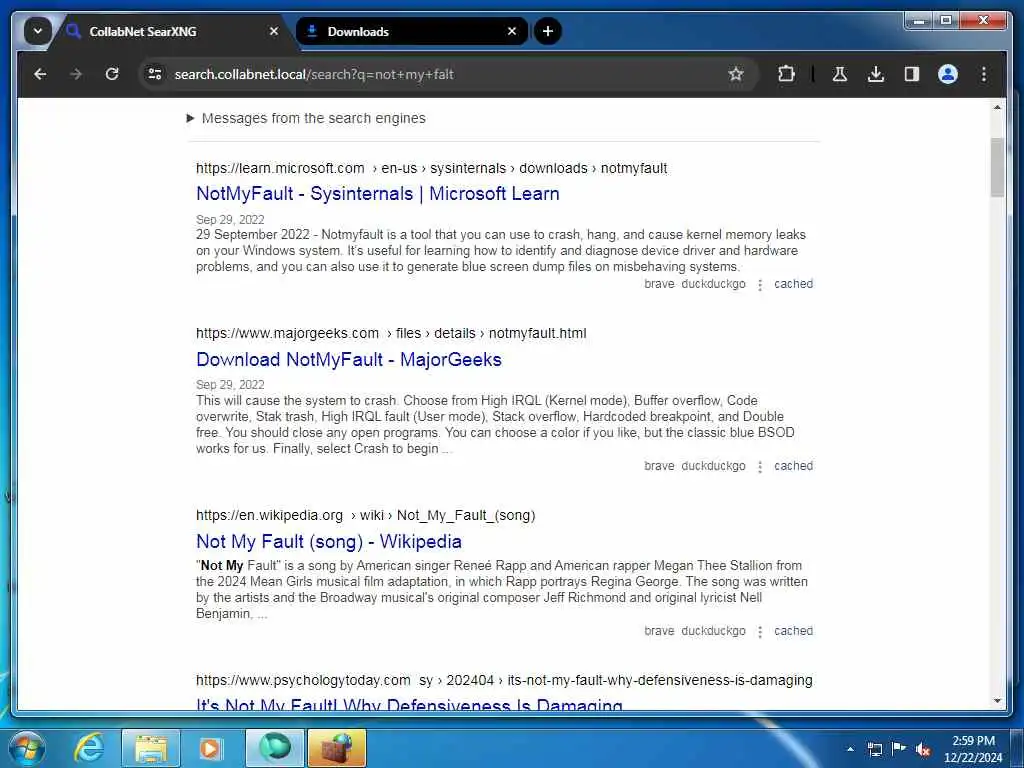This screenshot has height=768, width=1024.
Task: Switch to the Downloads tab
Action: 410,31
